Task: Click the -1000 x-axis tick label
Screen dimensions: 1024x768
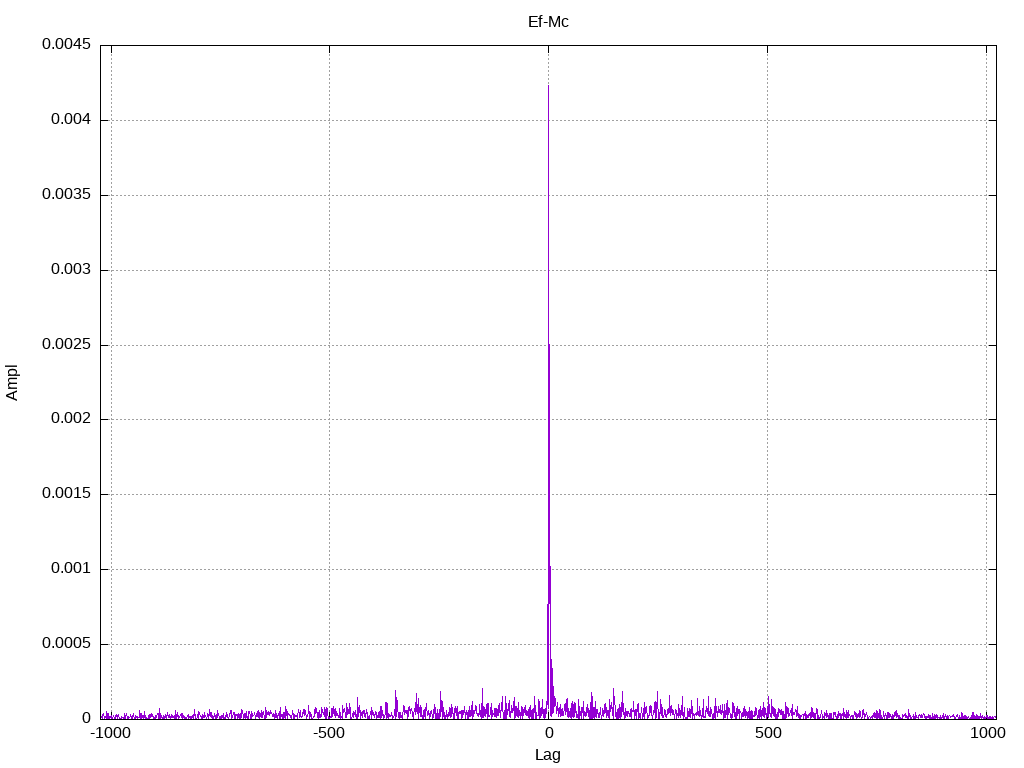Action: coord(110,733)
